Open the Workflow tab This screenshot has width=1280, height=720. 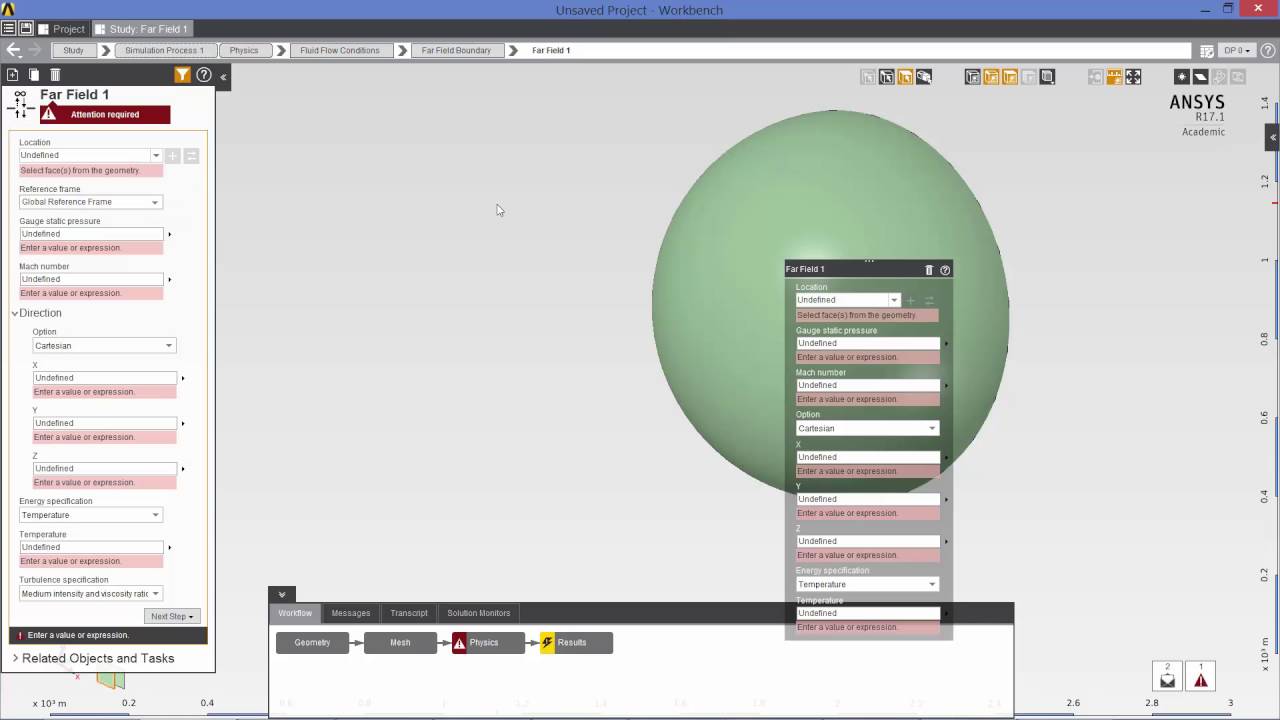(295, 613)
